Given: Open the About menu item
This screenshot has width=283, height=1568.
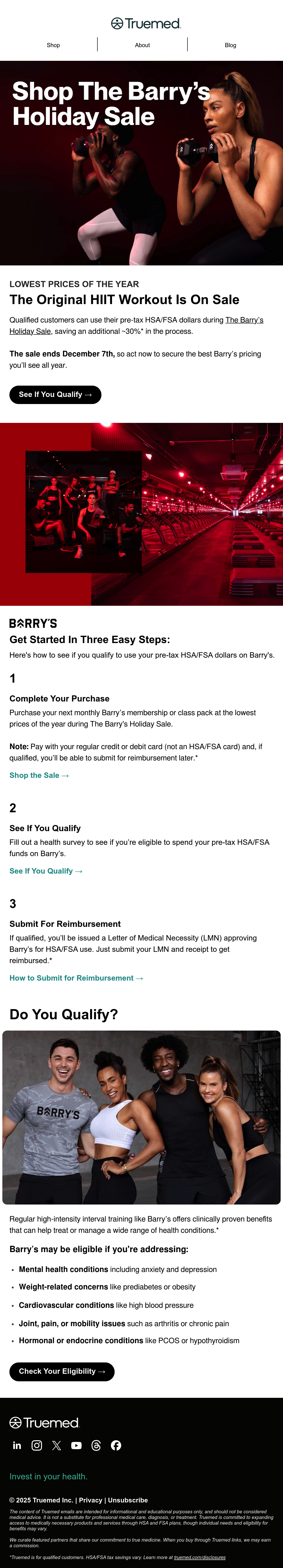Looking at the screenshot, I should [x=142, y=45].
